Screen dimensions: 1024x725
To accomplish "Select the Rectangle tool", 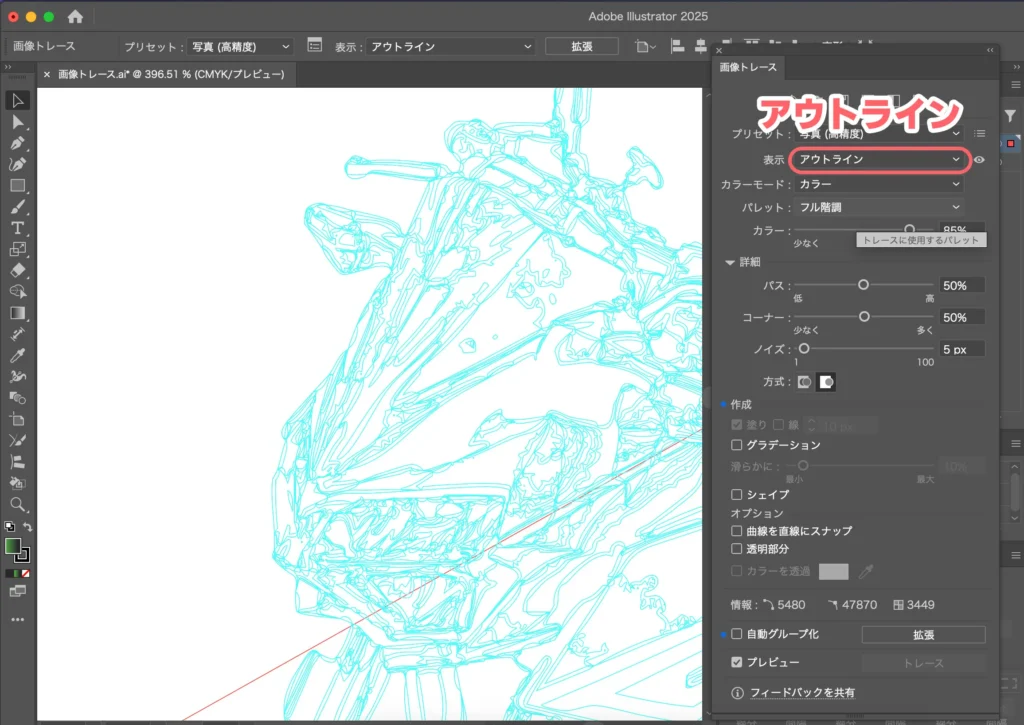I will coord(18,186).
